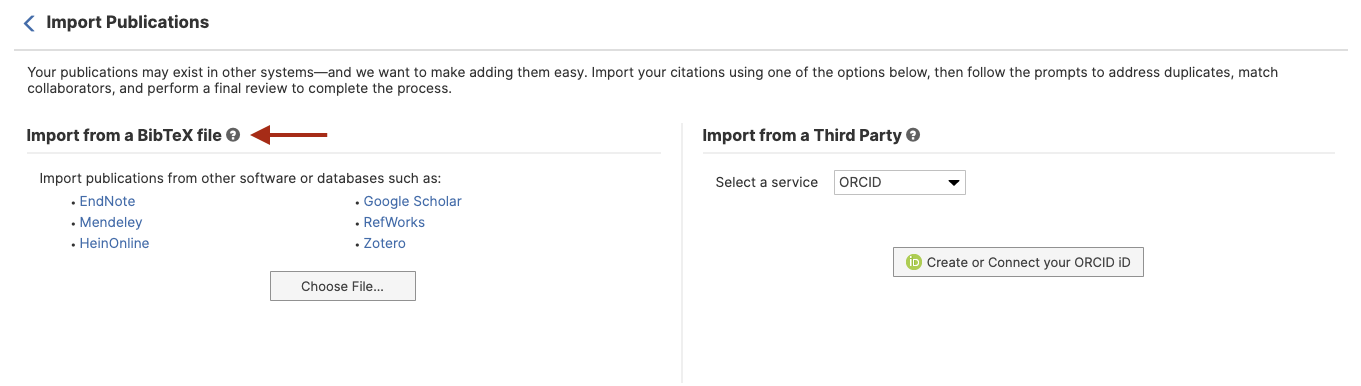The image size is (1361, 386).
Task: Click the red arrow pointing at BibTeX help
Action: (289, 135)
